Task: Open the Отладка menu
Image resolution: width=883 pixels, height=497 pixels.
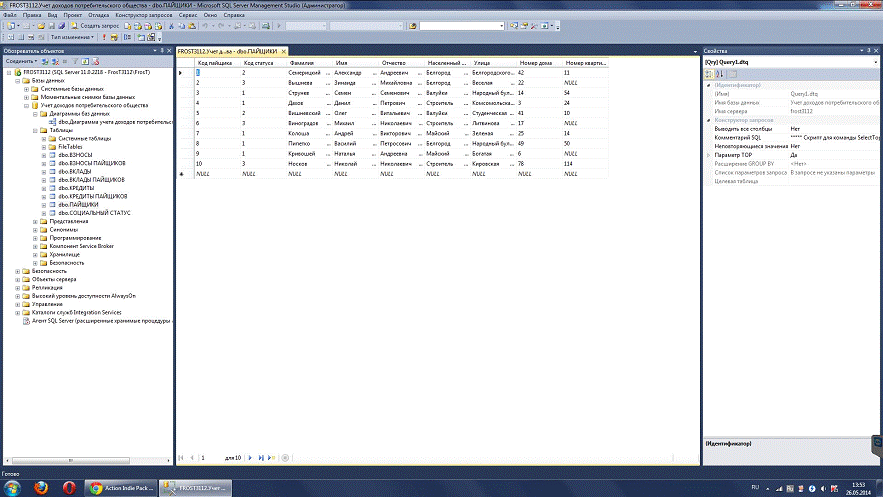Action: point(99,15)
